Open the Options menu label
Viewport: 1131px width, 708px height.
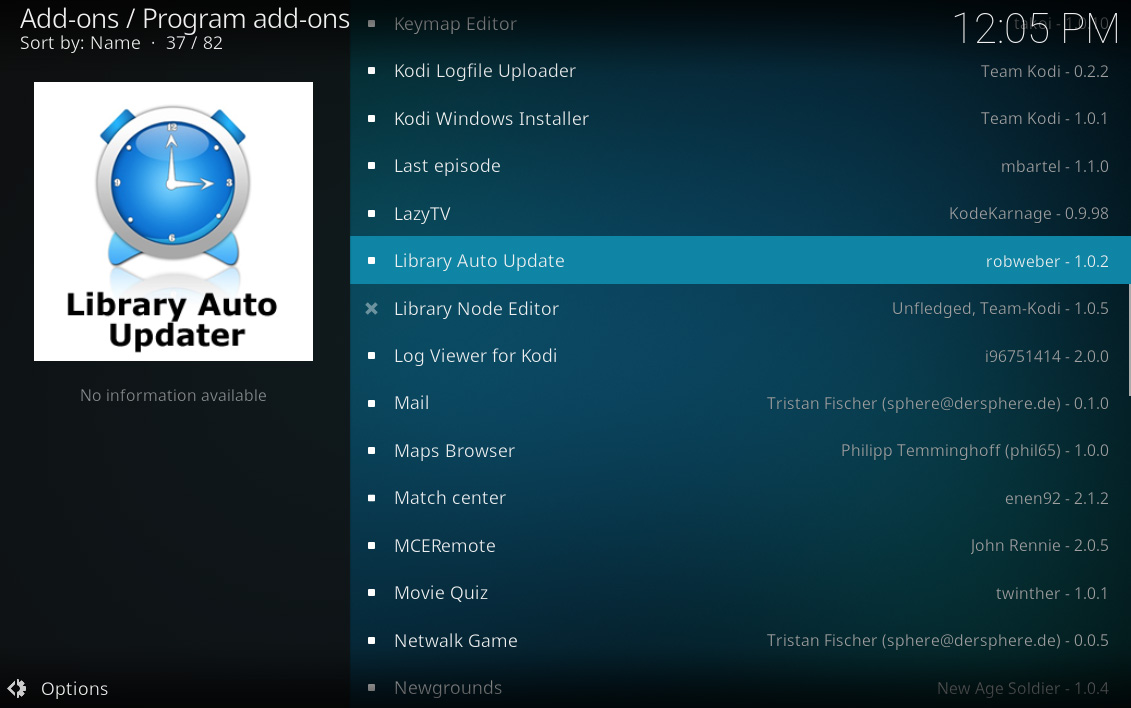74,689
